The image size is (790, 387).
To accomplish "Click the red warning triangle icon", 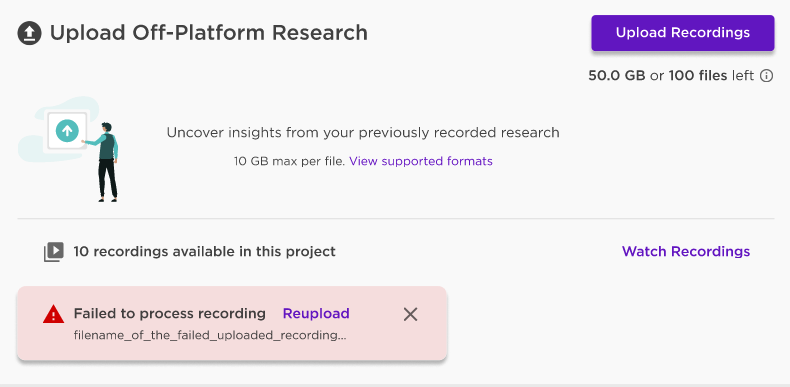I will tap(53, 315).
